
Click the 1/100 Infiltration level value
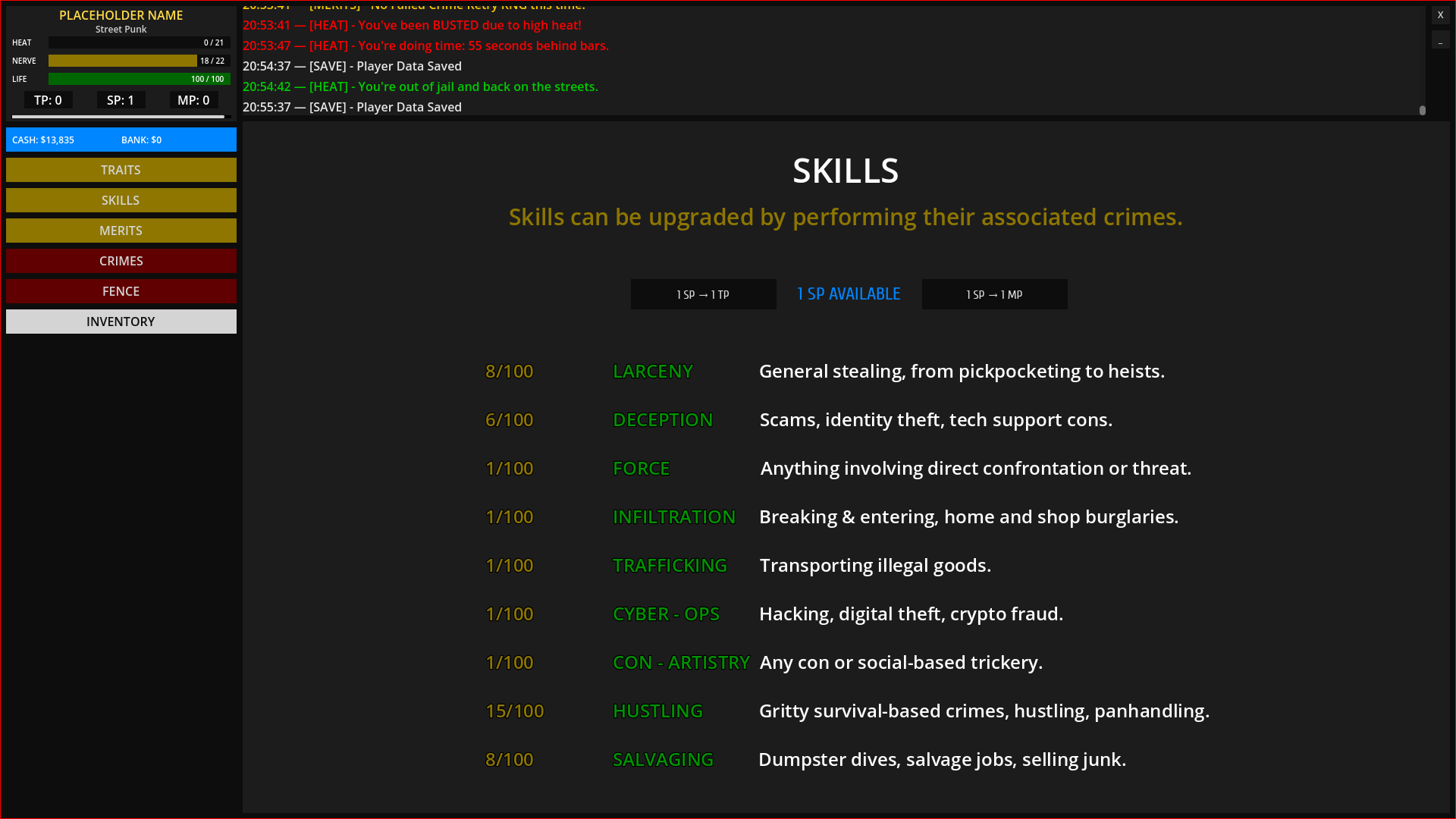[510, 516]
